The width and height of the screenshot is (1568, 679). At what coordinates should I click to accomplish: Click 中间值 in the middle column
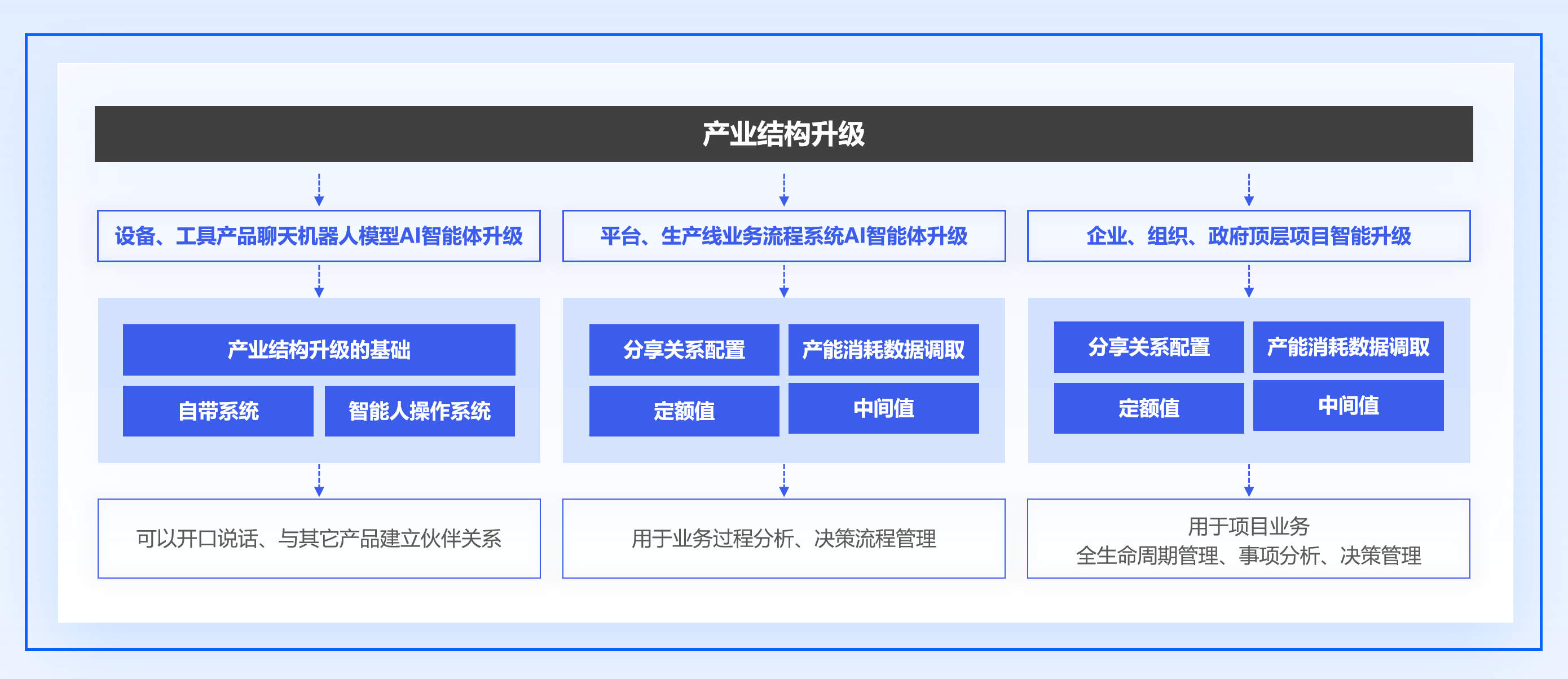tap(883, 408)
